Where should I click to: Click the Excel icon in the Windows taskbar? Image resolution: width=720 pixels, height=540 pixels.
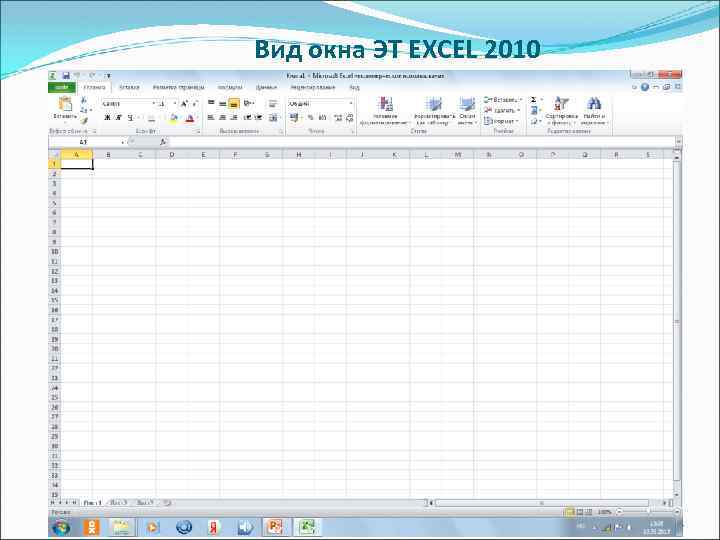click(307, 527)
